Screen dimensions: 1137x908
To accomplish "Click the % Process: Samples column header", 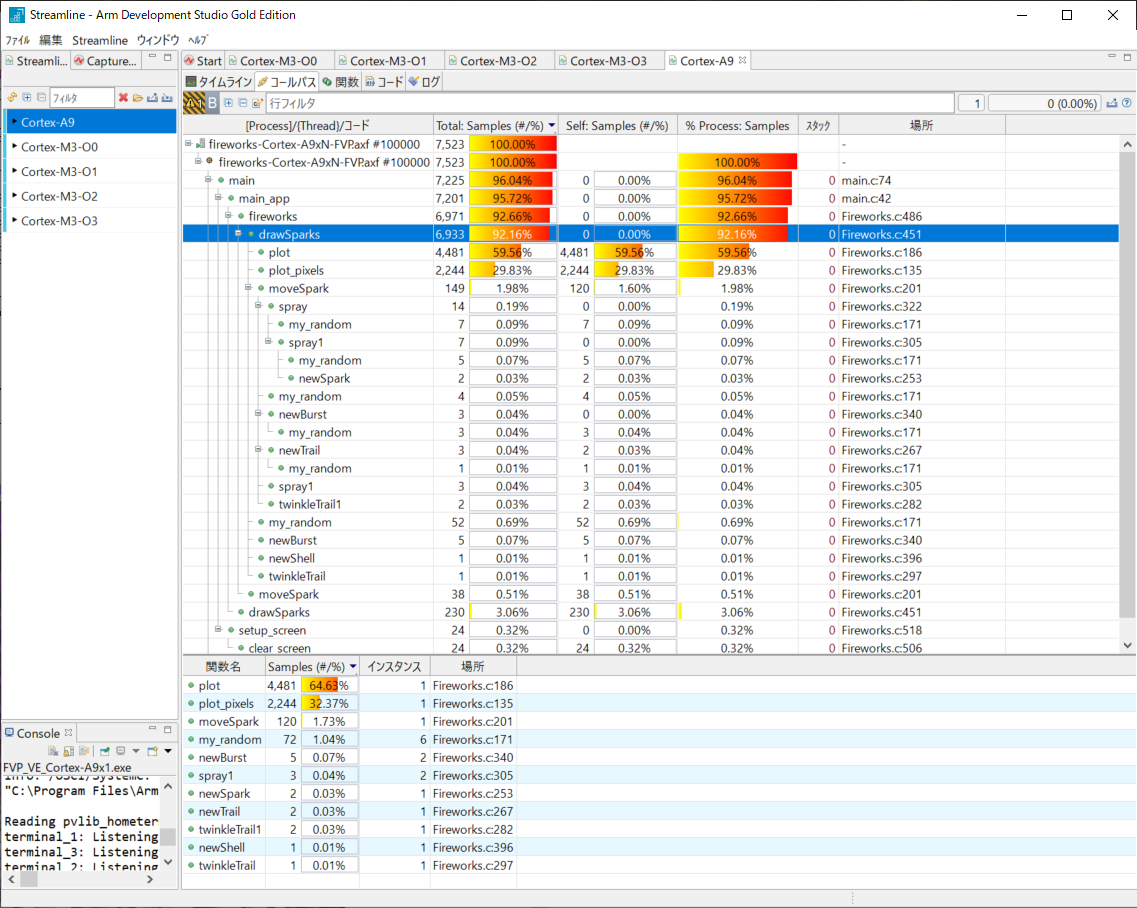I will pyautogui.click(x=737, y=125).
